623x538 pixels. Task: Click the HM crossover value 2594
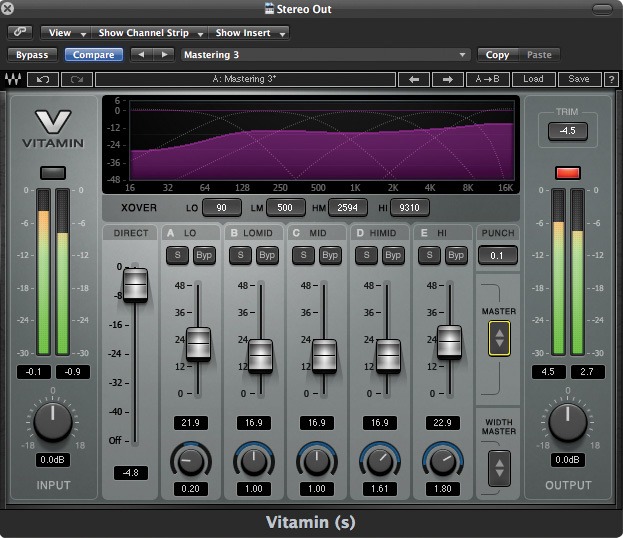click(347, 207)
